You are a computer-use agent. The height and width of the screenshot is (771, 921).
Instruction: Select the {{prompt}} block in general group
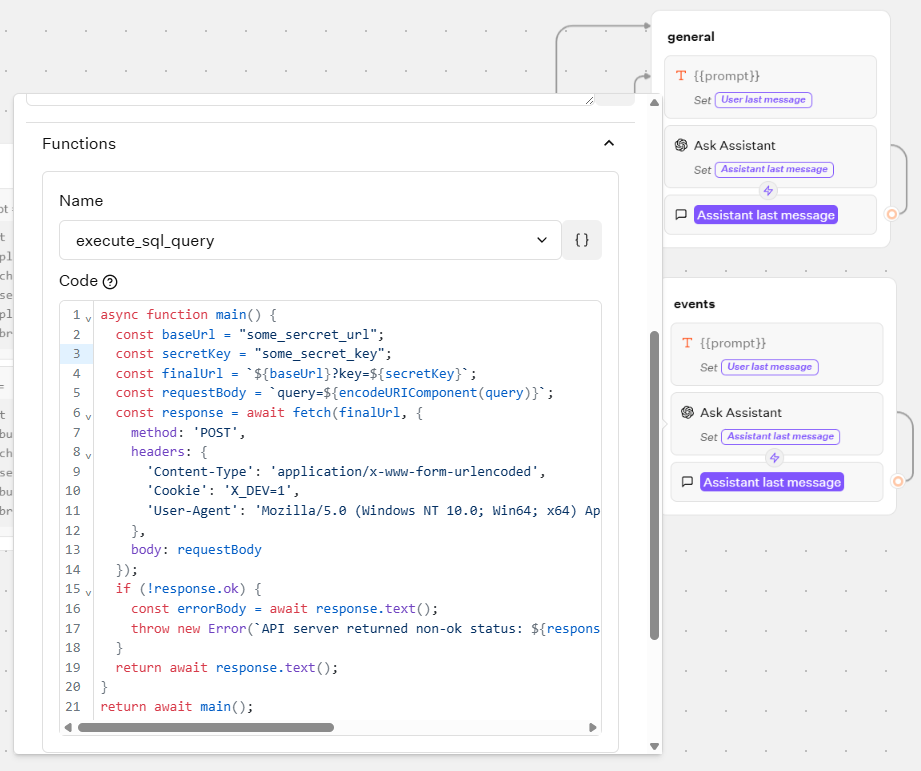pyautogui.click(x=770, y=87)
